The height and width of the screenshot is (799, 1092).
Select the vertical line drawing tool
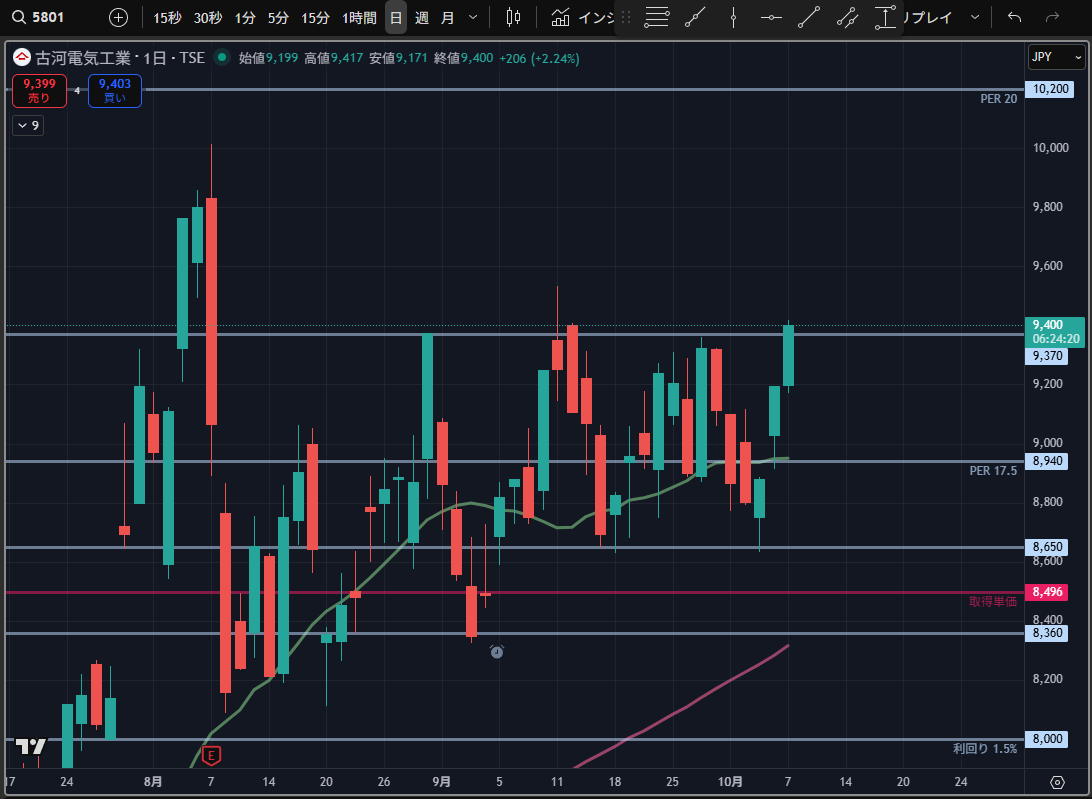click(x=733, y=17)
